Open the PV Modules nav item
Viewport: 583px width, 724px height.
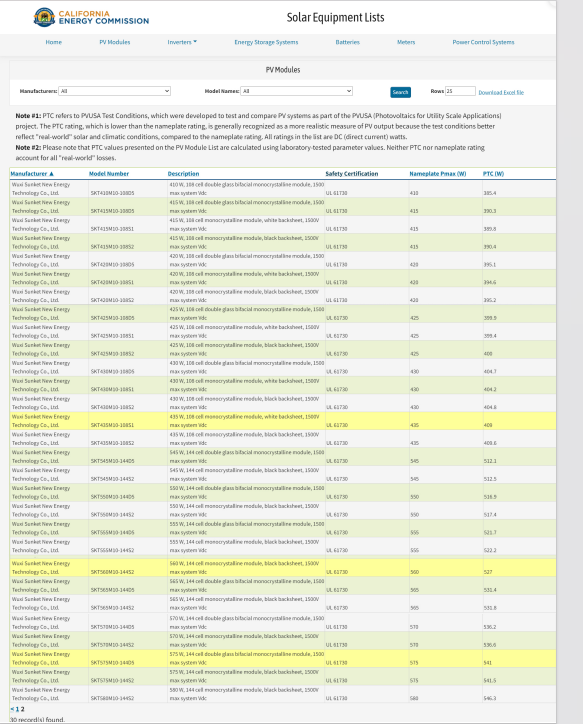pyautogui.click(x=114, y=42)
